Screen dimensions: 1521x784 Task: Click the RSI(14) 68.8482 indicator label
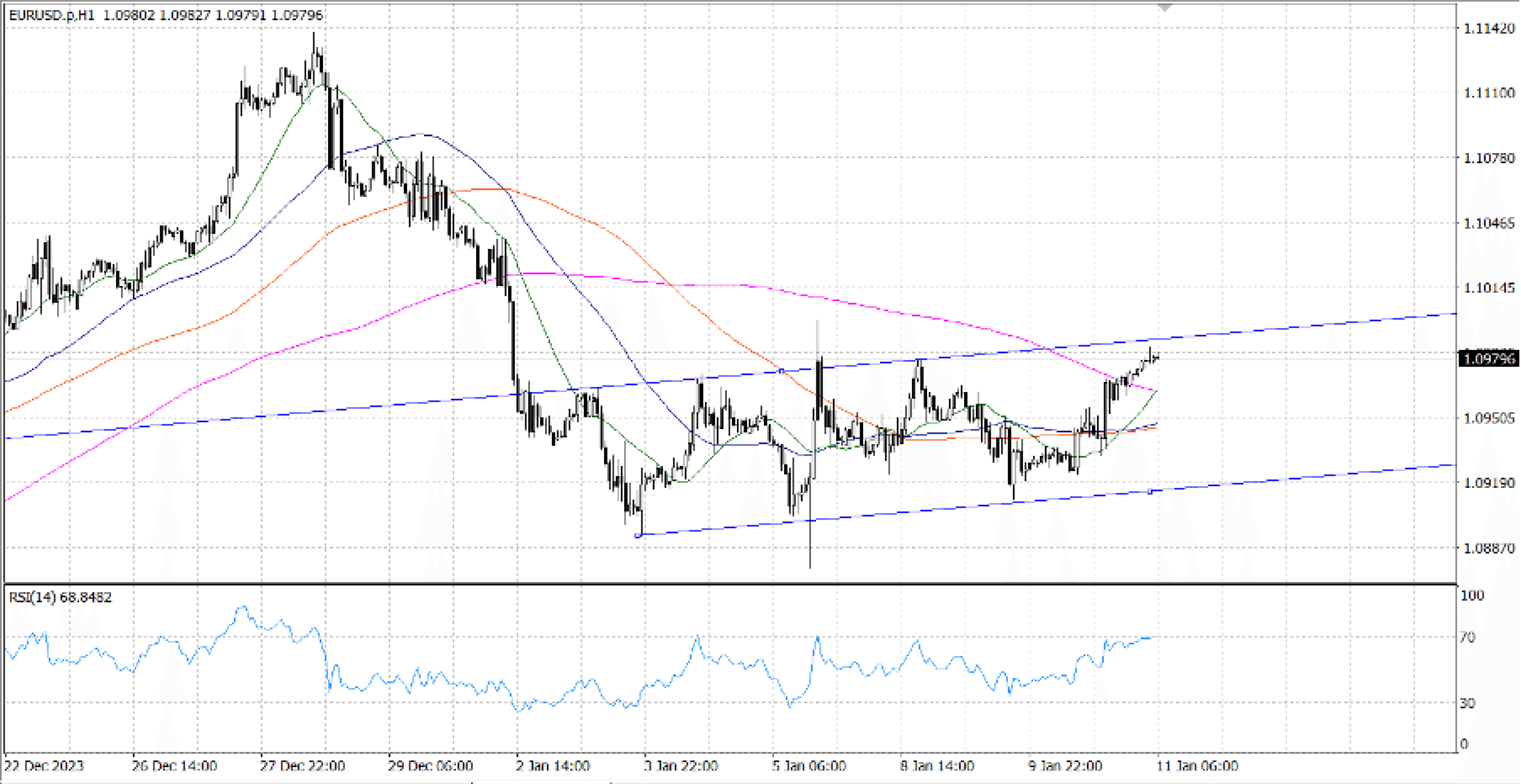(x=60, y=597)
